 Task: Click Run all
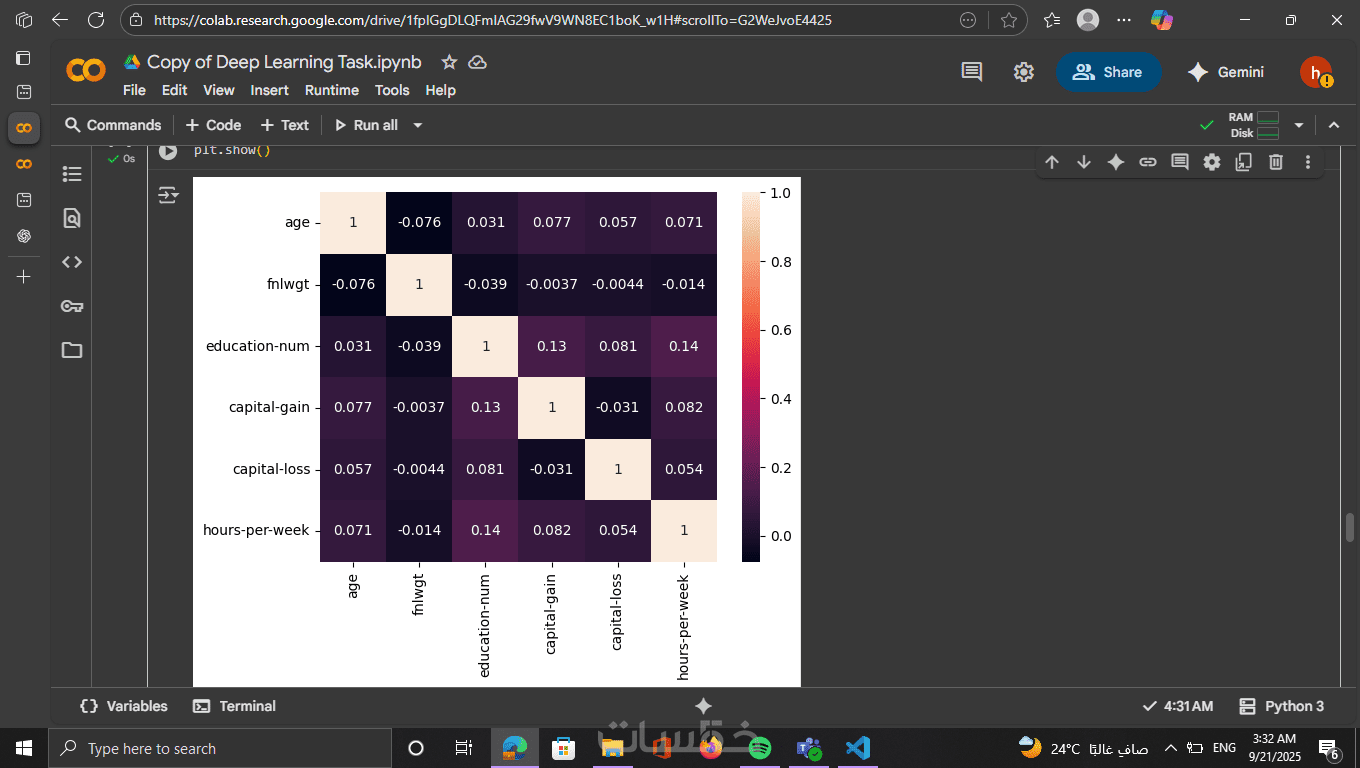pyautogui.click(x=366, y=125)
